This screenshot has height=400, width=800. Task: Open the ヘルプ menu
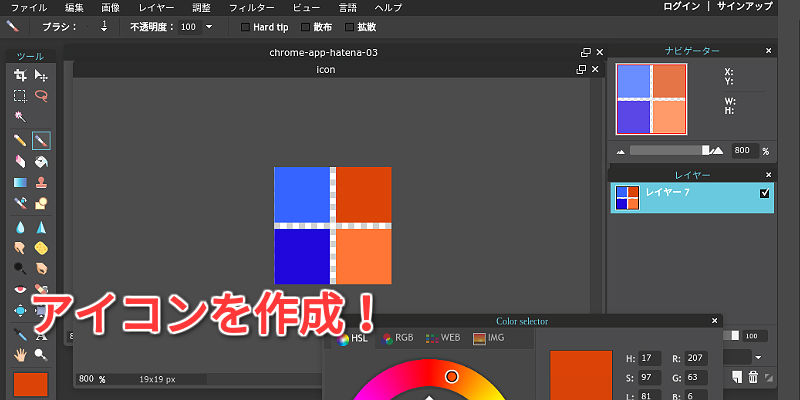pyautogui.click(x=388, y=8)
